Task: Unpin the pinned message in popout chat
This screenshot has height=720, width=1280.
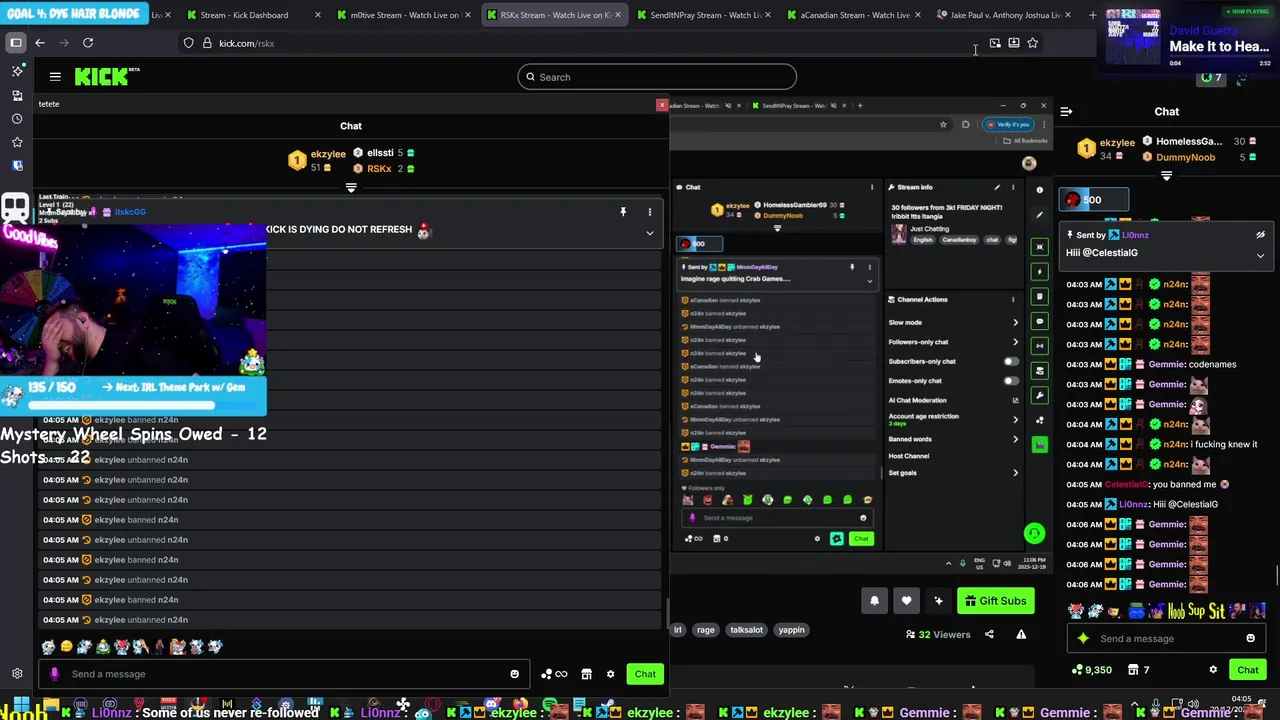Action: (x=623, y=212)
